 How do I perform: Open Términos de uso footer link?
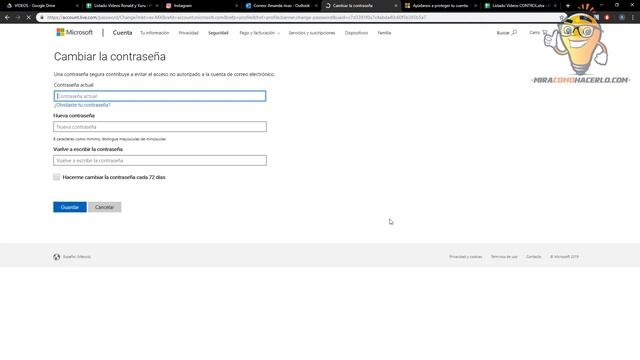pos(504,257)
